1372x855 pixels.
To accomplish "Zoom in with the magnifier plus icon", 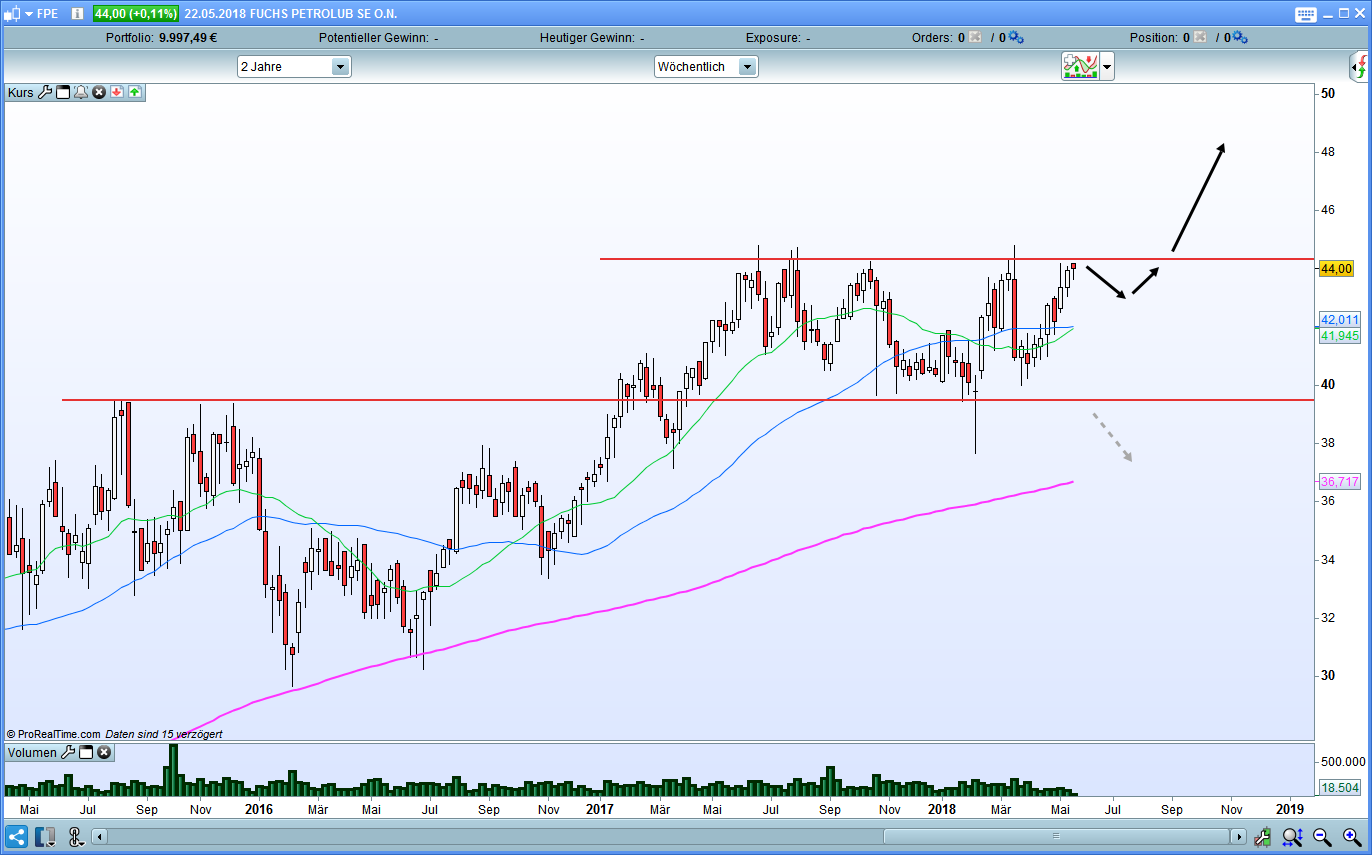I will pos(1349,837).
